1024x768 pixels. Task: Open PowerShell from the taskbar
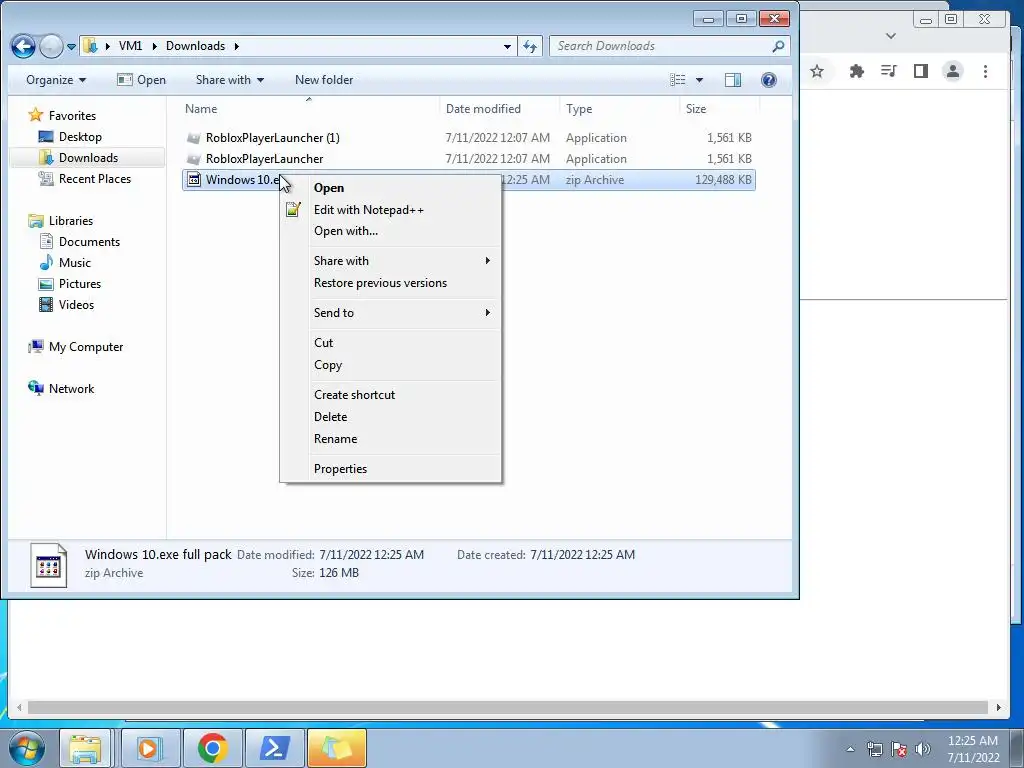274,748
